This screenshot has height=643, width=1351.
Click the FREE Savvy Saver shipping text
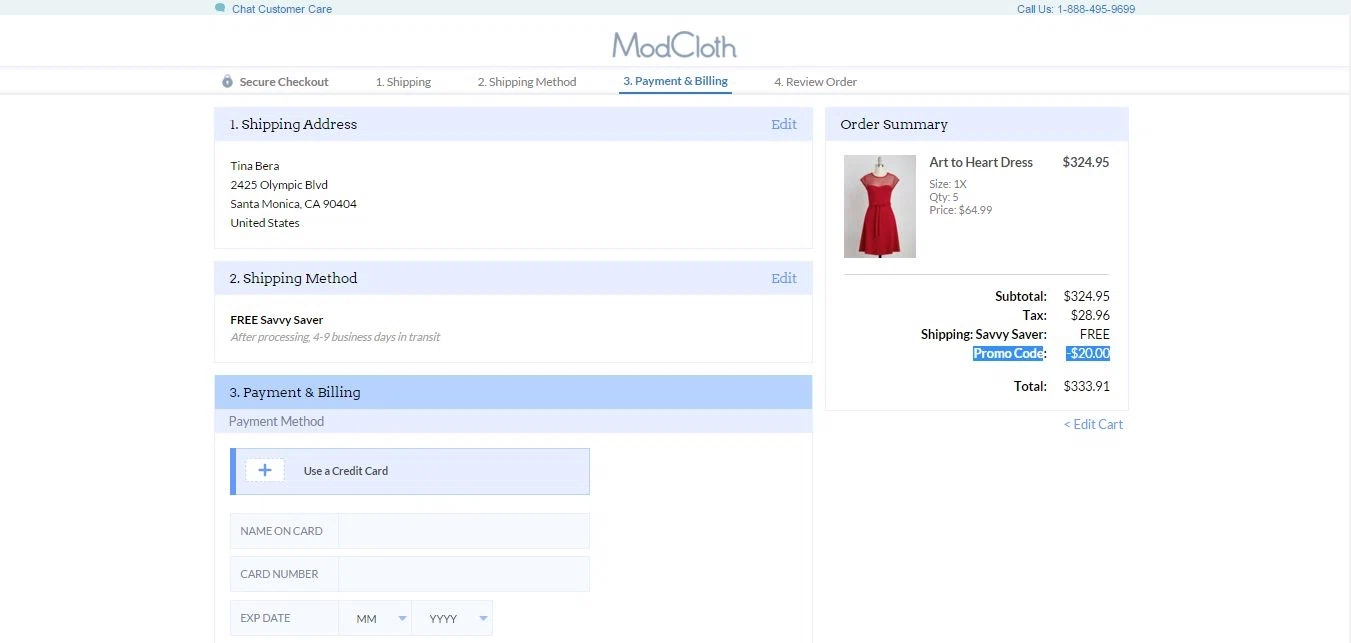coord(277,320)
